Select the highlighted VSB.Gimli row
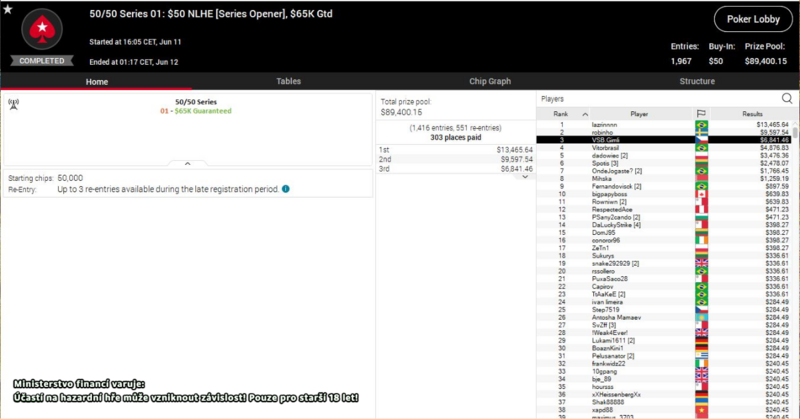The height and width of the screenshot is (419, 800). [663, 140]
